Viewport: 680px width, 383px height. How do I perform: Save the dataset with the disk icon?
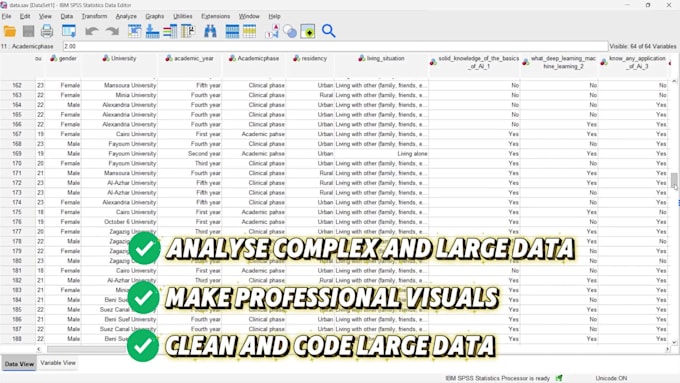click(x=29, y=31)
